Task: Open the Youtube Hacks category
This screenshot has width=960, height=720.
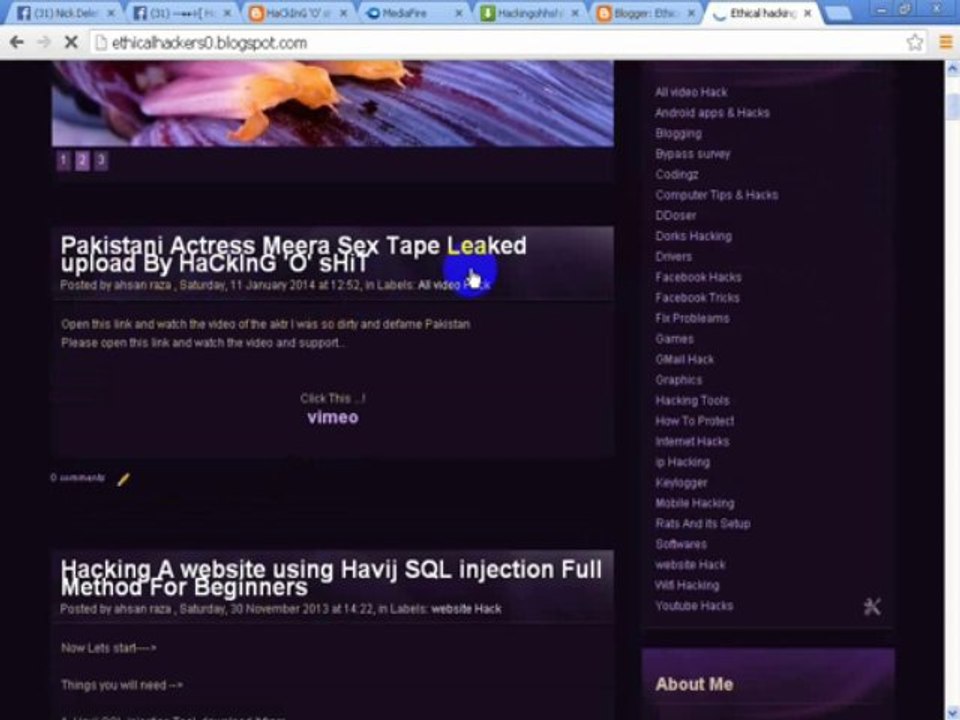Action: click(694, 606)
